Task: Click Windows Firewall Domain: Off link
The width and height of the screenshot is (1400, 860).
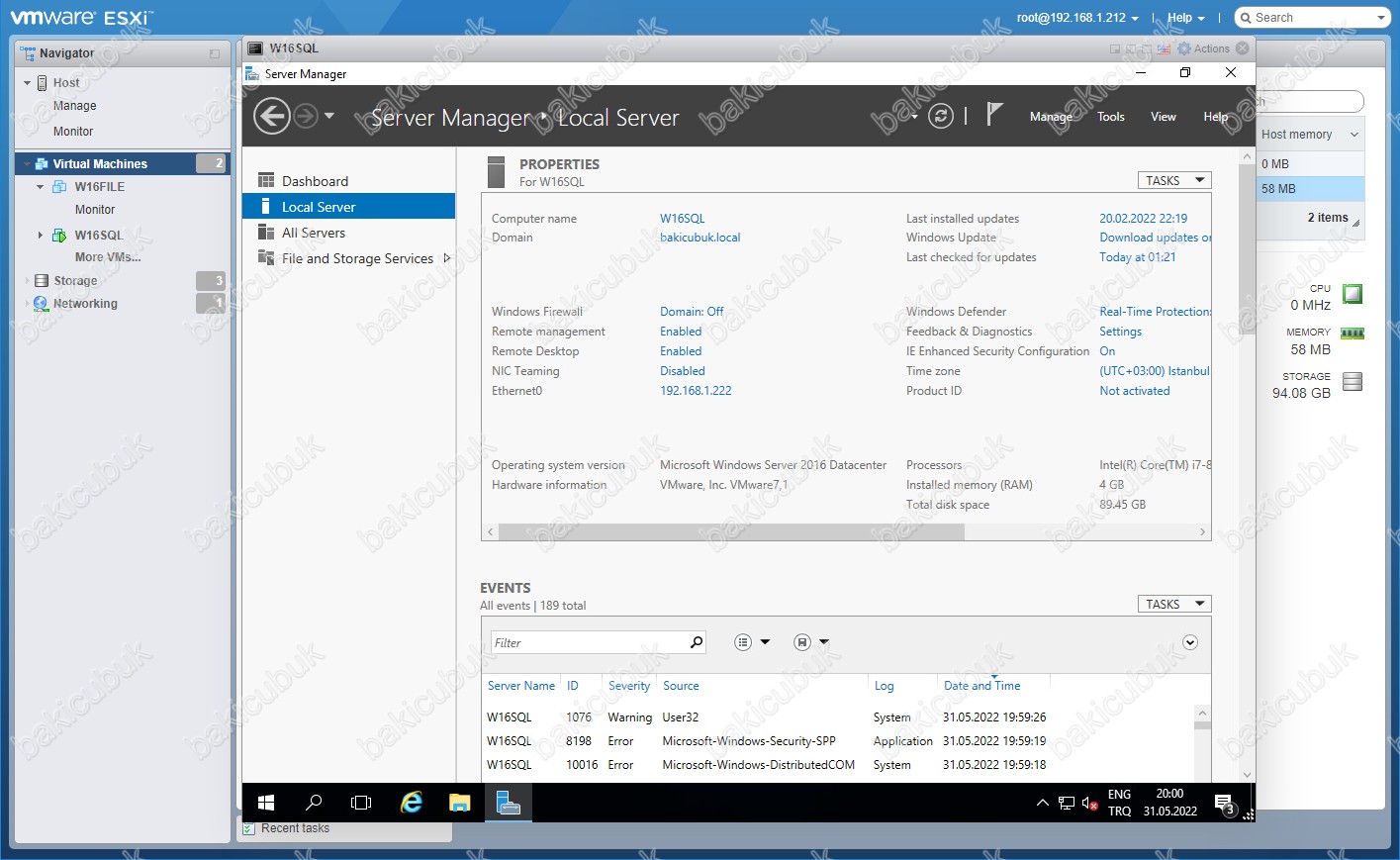Action: (x=692, y=312)
